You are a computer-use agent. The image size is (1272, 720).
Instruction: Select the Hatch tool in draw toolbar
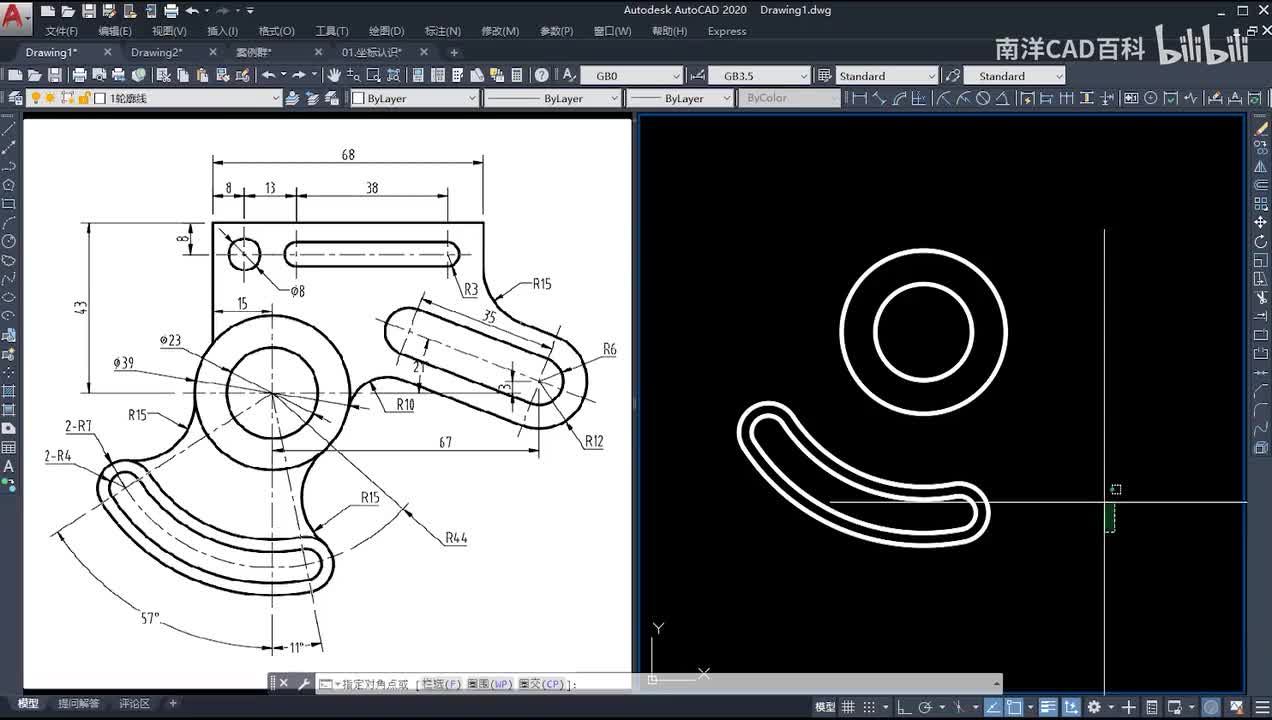[x=9, y=391]
